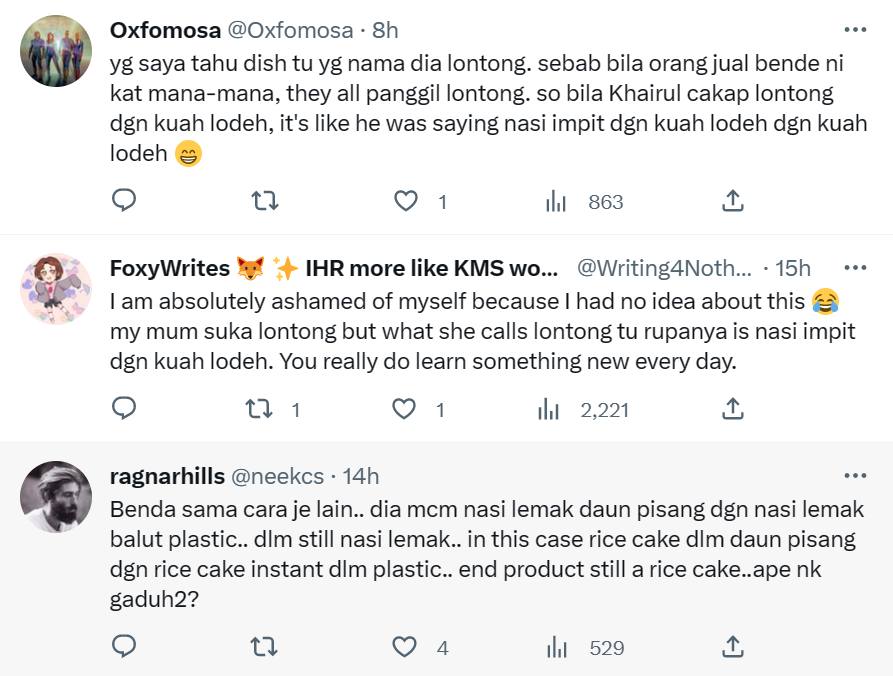Reply to FoxyWrites' tweet
Viewport: 893px width, 676px height.
click(x=123, y=408)
